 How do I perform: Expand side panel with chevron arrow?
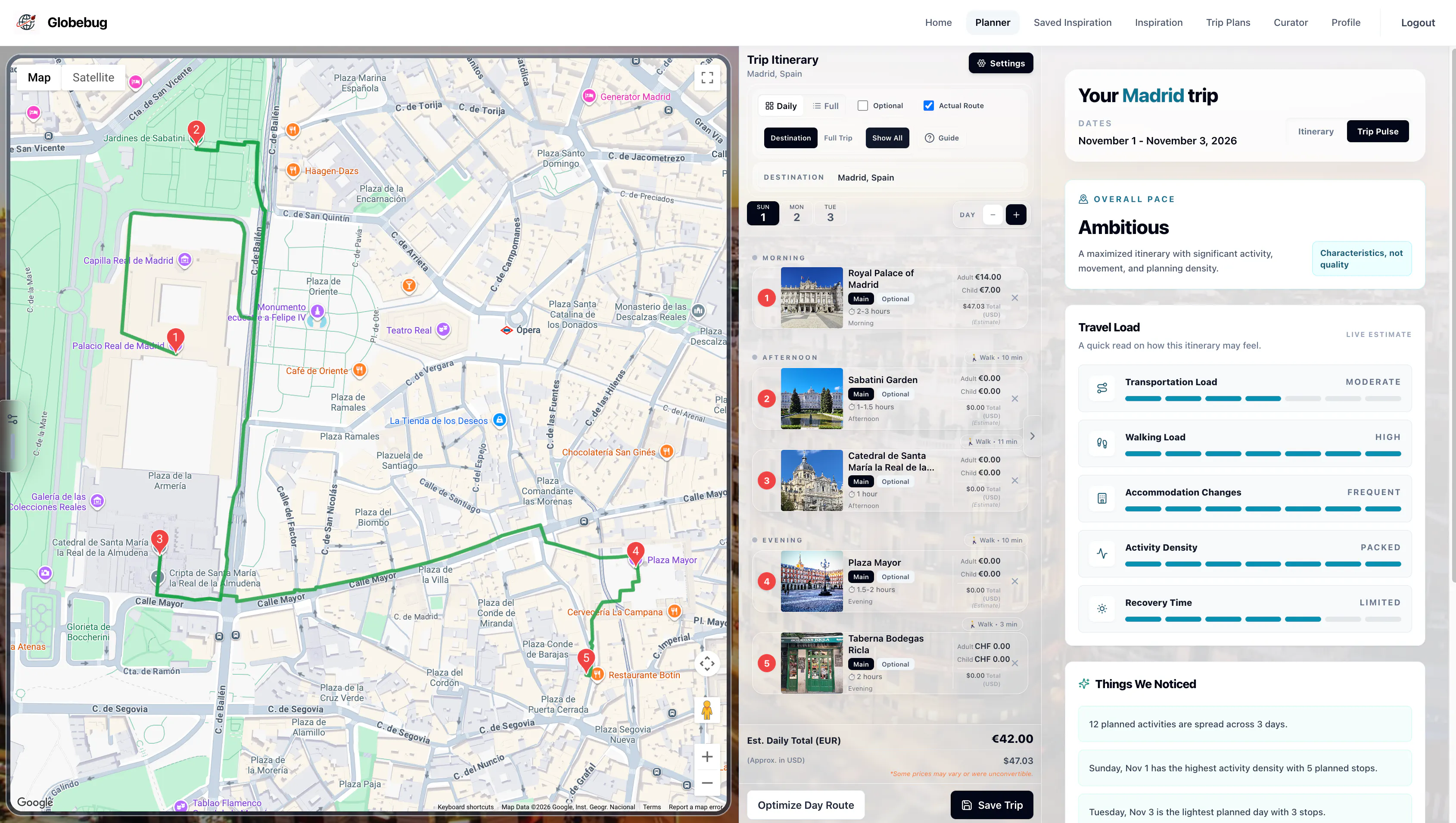(x=1032, y=436)
